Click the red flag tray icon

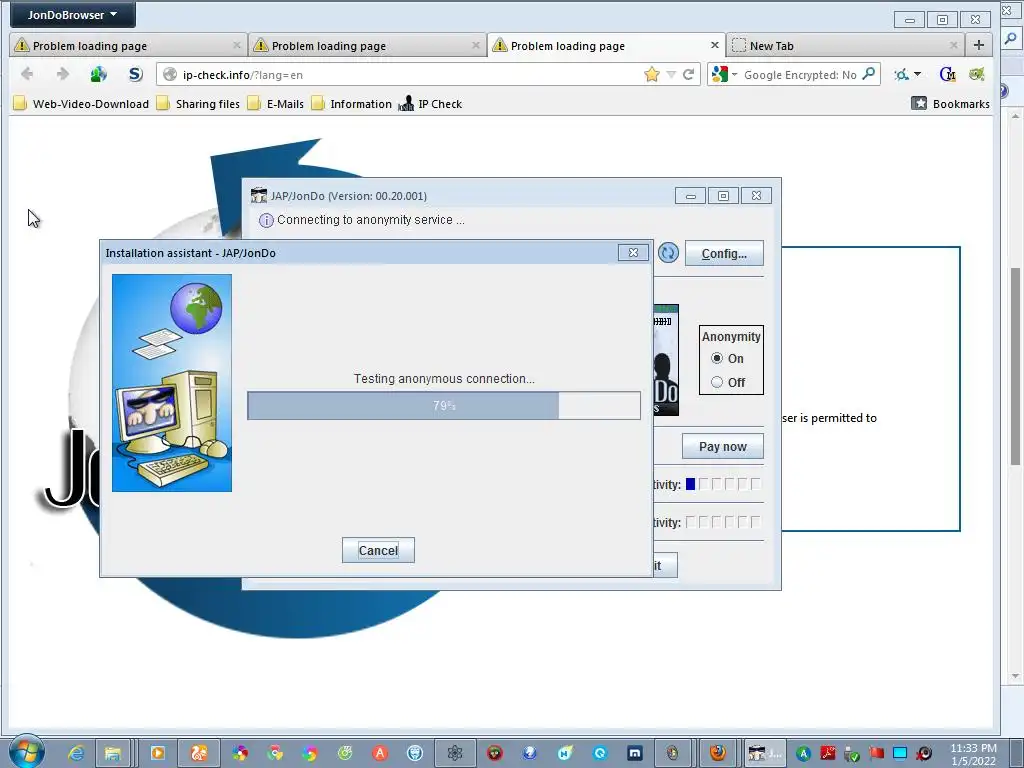click(x=876, y=753)
